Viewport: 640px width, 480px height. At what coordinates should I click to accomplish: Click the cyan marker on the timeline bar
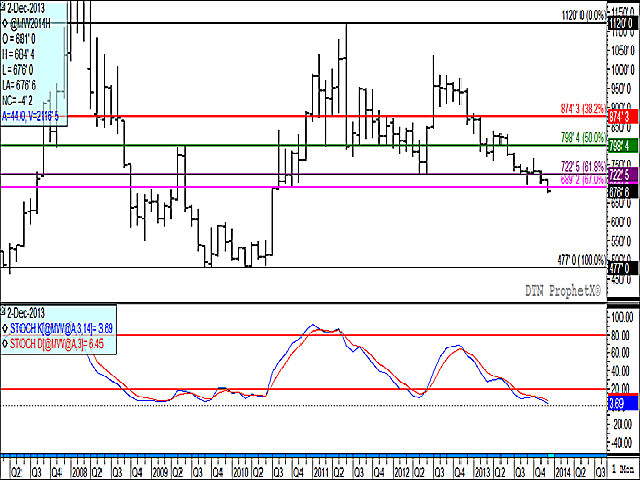point(551,455)
